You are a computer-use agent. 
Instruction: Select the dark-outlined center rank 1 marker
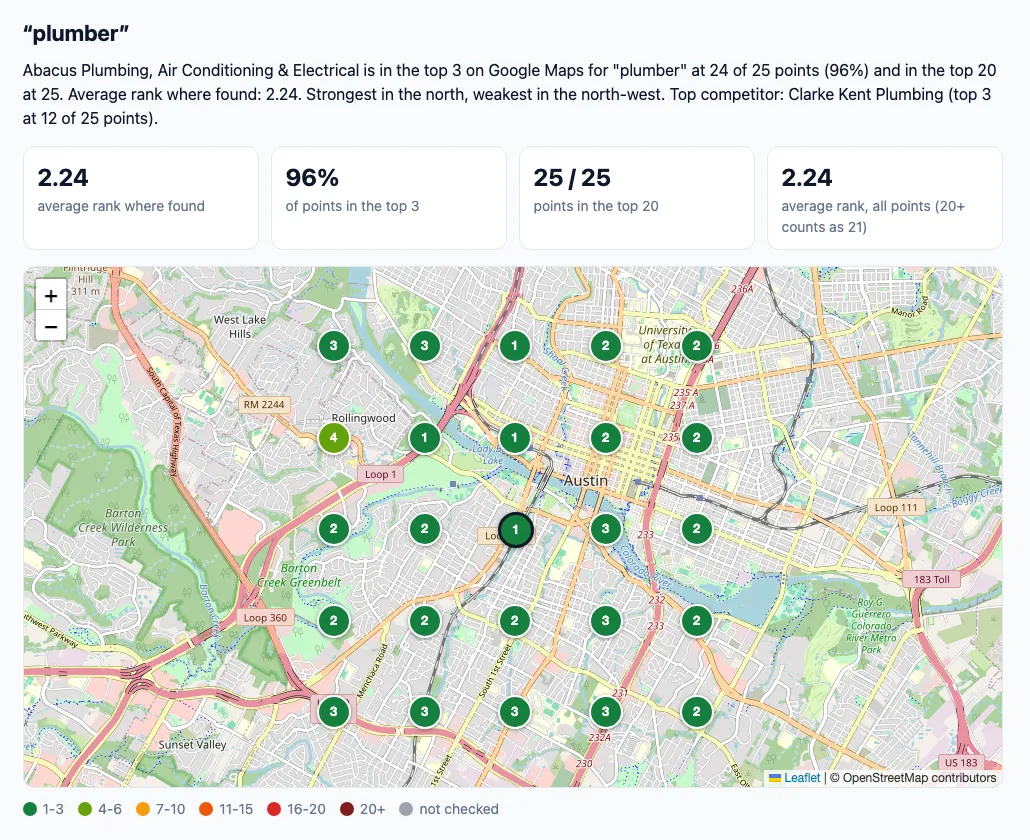[516, 529]
